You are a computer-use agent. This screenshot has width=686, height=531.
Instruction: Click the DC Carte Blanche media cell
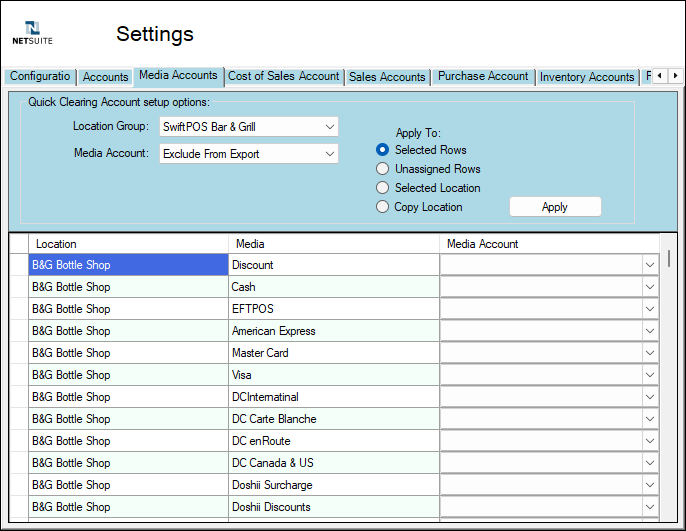coord(334,419)
